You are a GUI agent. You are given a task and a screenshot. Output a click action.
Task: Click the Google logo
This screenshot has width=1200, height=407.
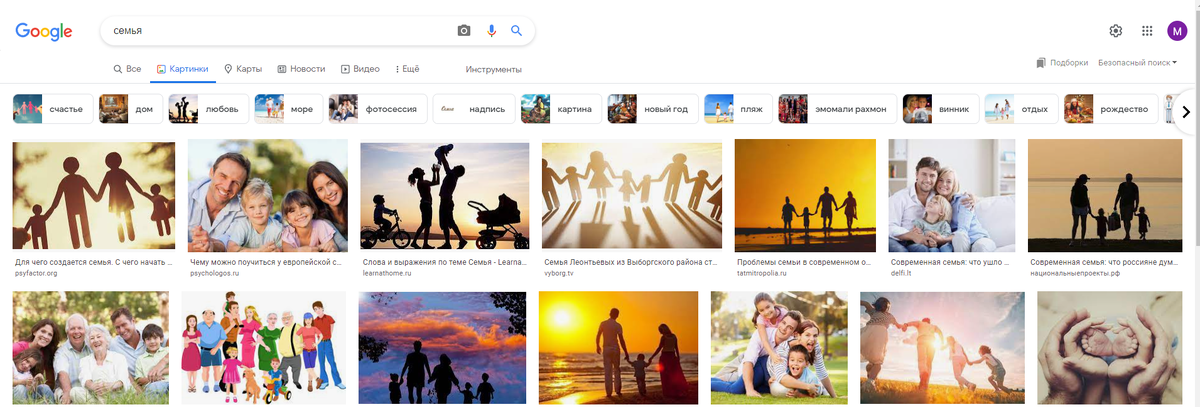(44, 32)
